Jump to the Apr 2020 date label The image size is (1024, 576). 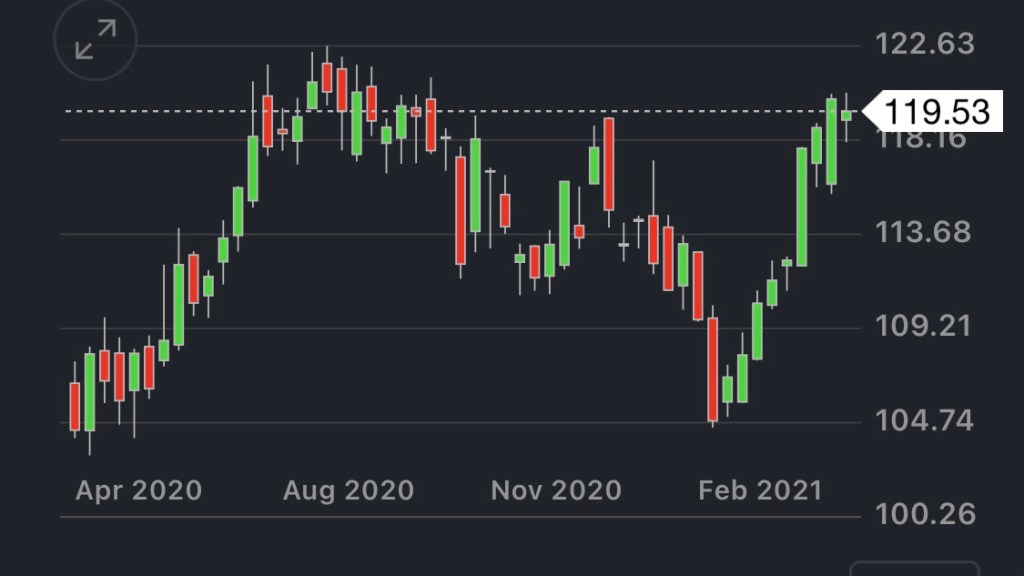[x=138, y=490]
